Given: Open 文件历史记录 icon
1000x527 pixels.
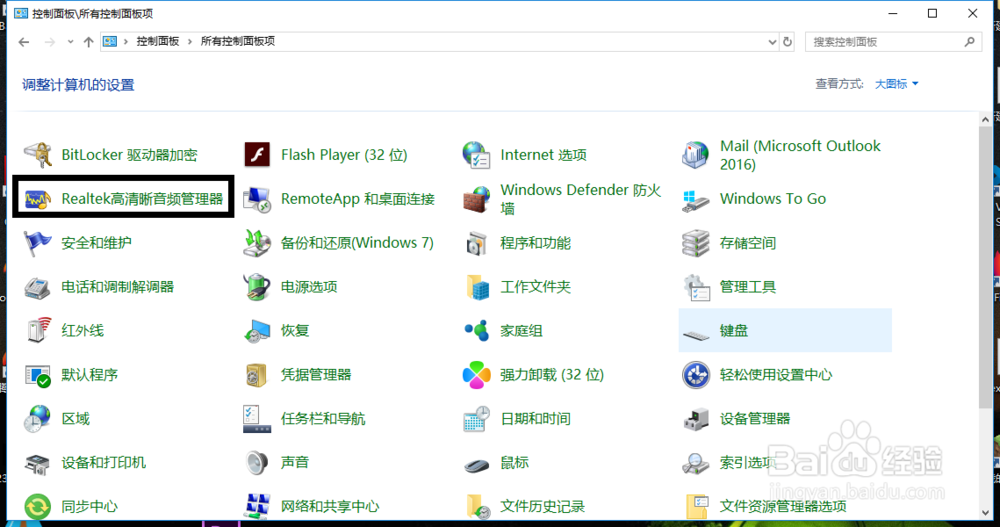Looking at the screenshot, I should 478,507.
